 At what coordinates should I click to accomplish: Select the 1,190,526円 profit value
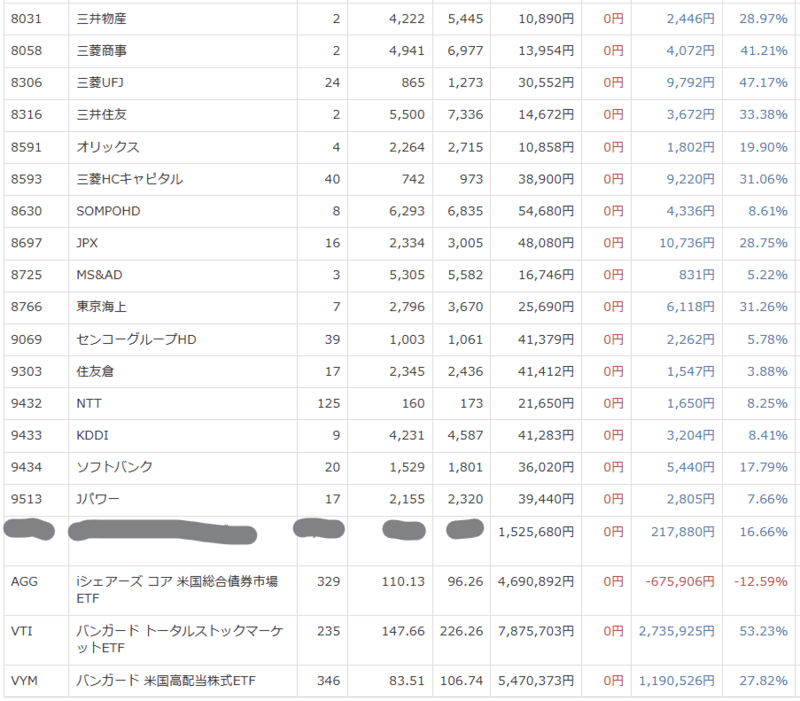click(x=677, y=681)
